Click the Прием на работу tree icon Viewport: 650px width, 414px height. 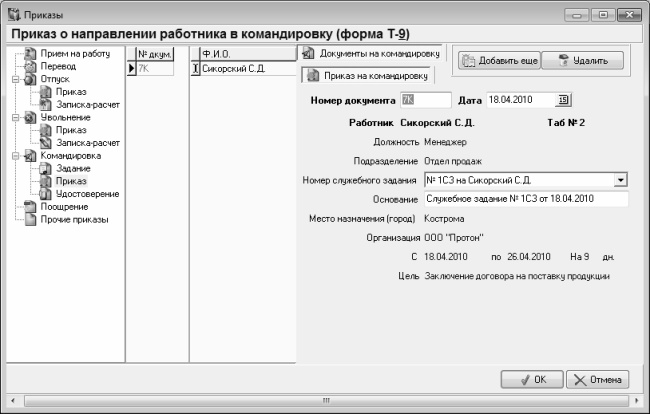(x=29, y=52)
